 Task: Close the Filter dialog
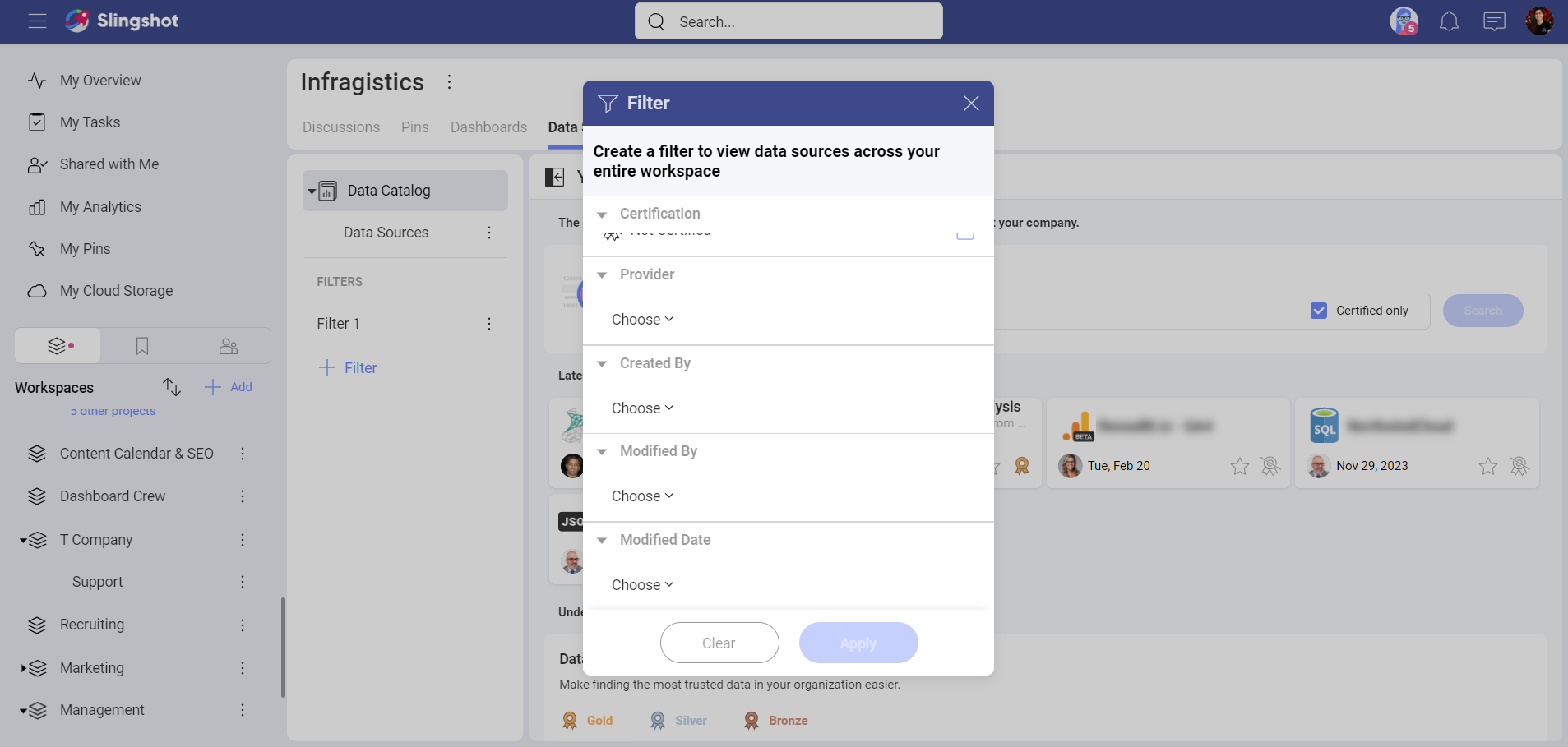click(x=971, y=103)
